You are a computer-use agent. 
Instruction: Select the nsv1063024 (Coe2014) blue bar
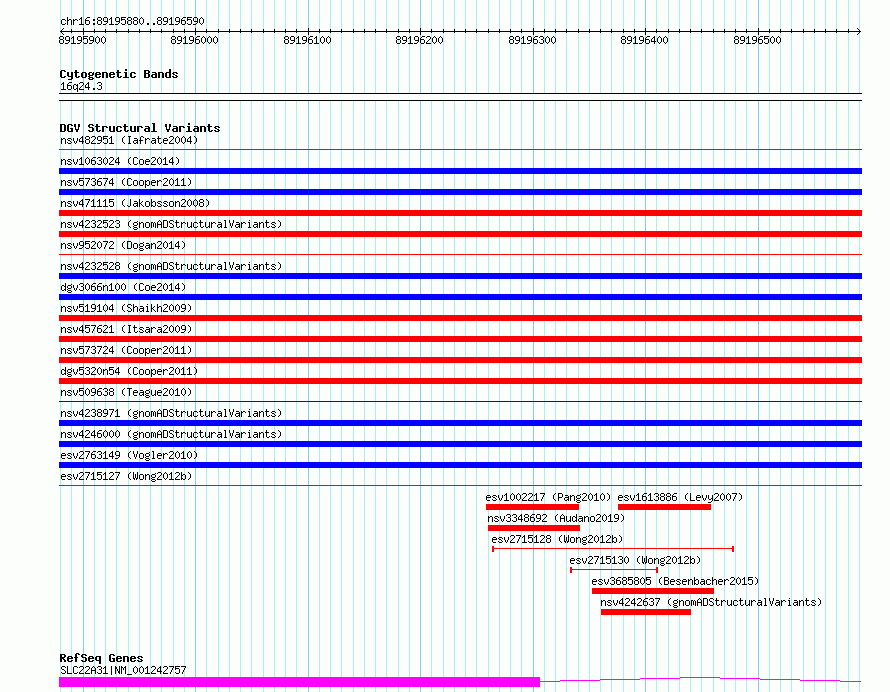click(460, 171)
